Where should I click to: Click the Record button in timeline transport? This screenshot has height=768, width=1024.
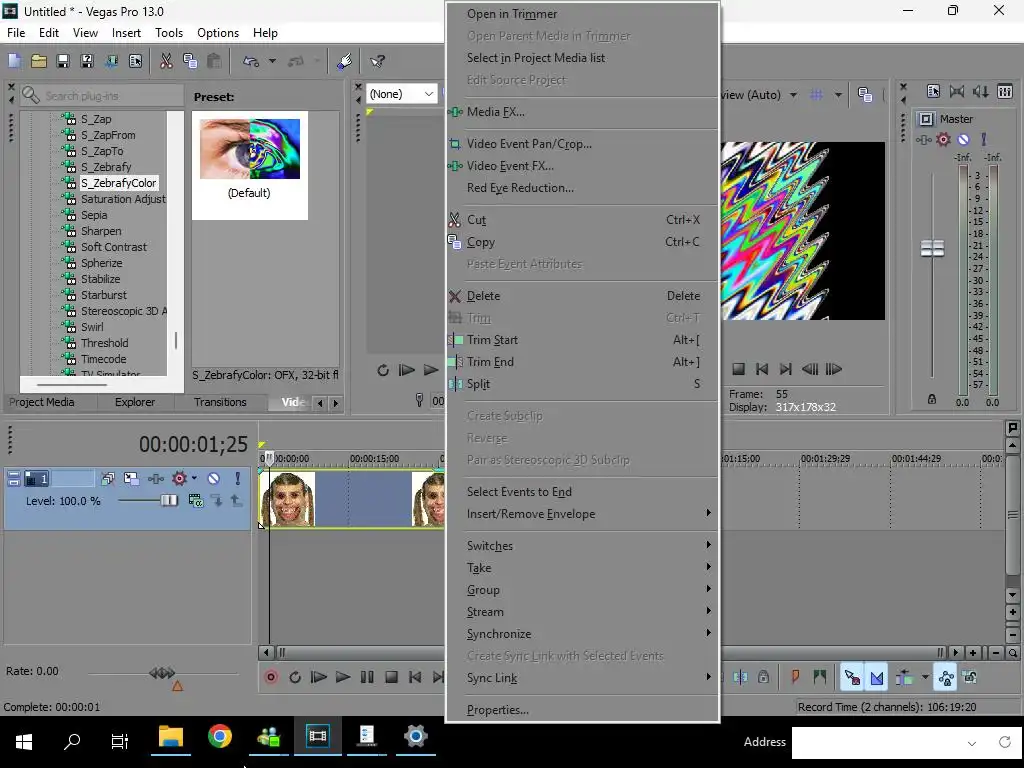270,677
